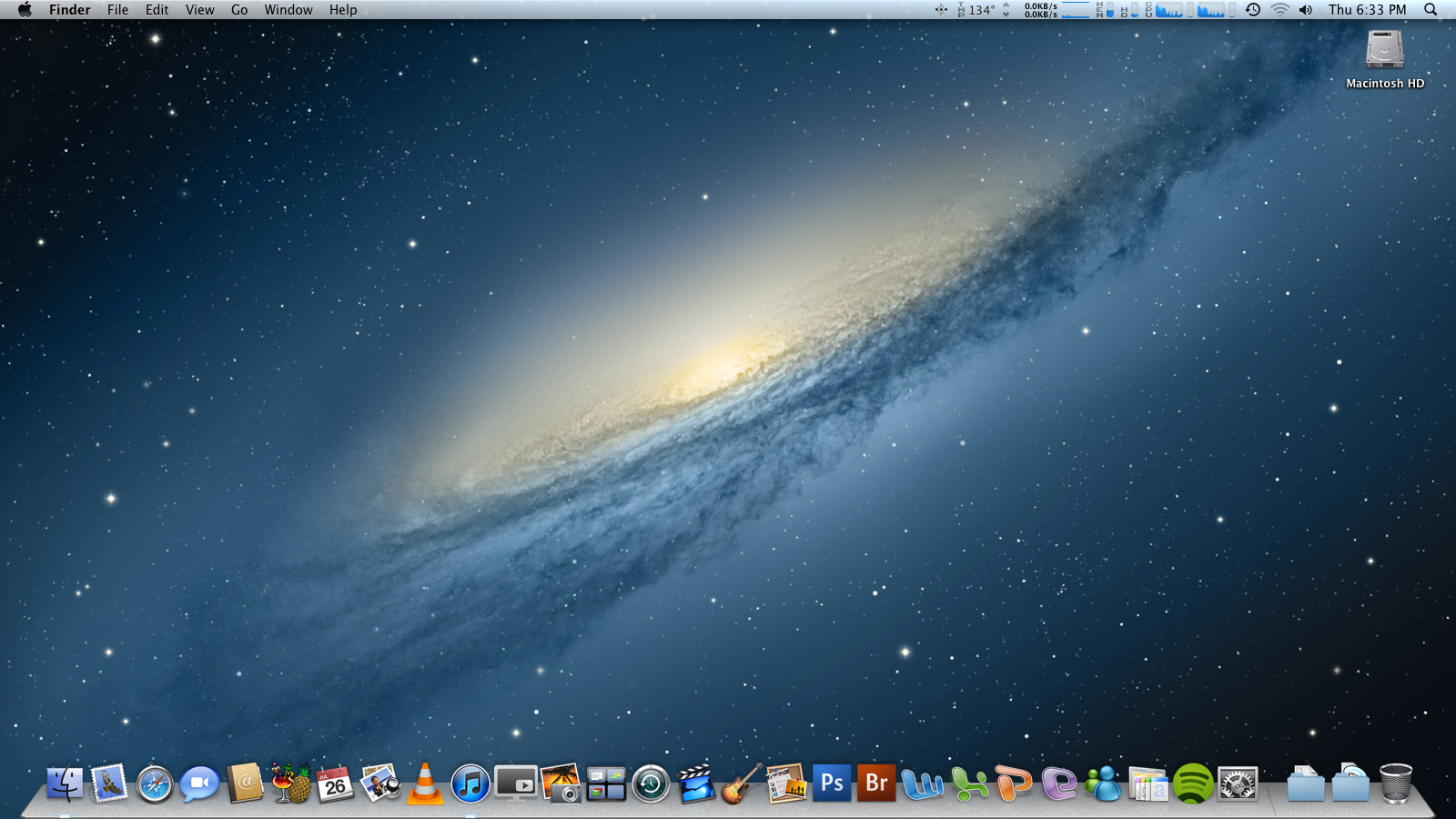Open Photoshop Ps icon in Dock
This screenshot has height=819, width=1456.
click(832, 784)
